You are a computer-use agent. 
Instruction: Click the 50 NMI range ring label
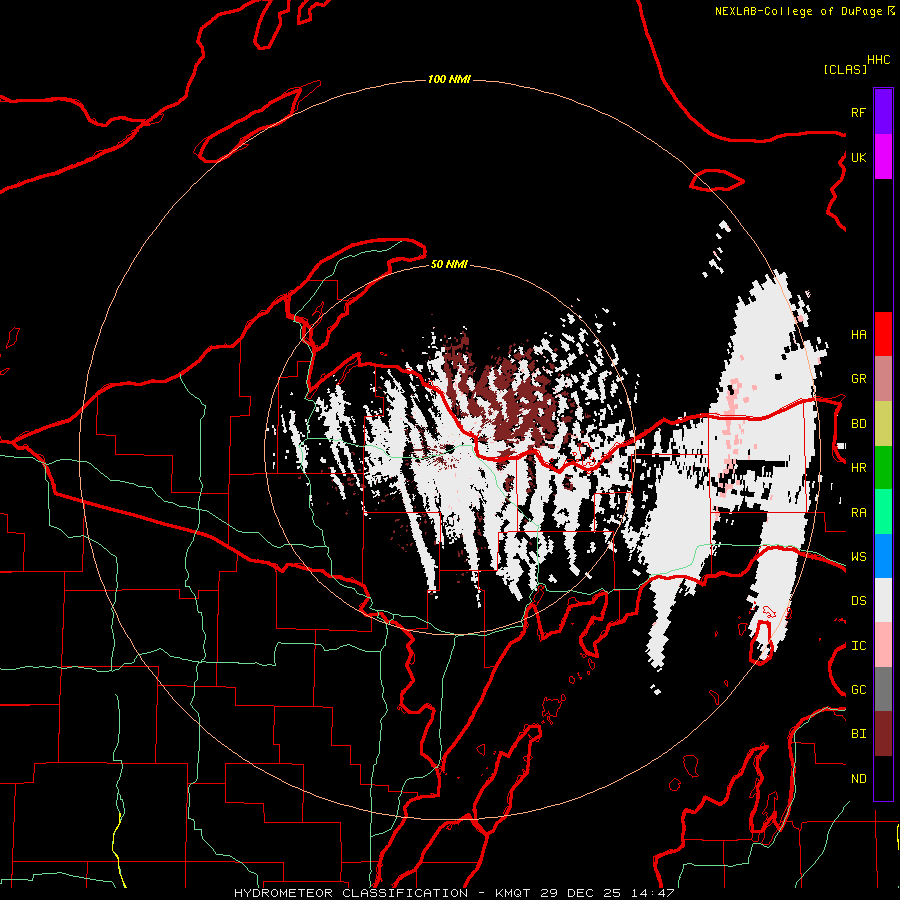[x=449, y=264]
